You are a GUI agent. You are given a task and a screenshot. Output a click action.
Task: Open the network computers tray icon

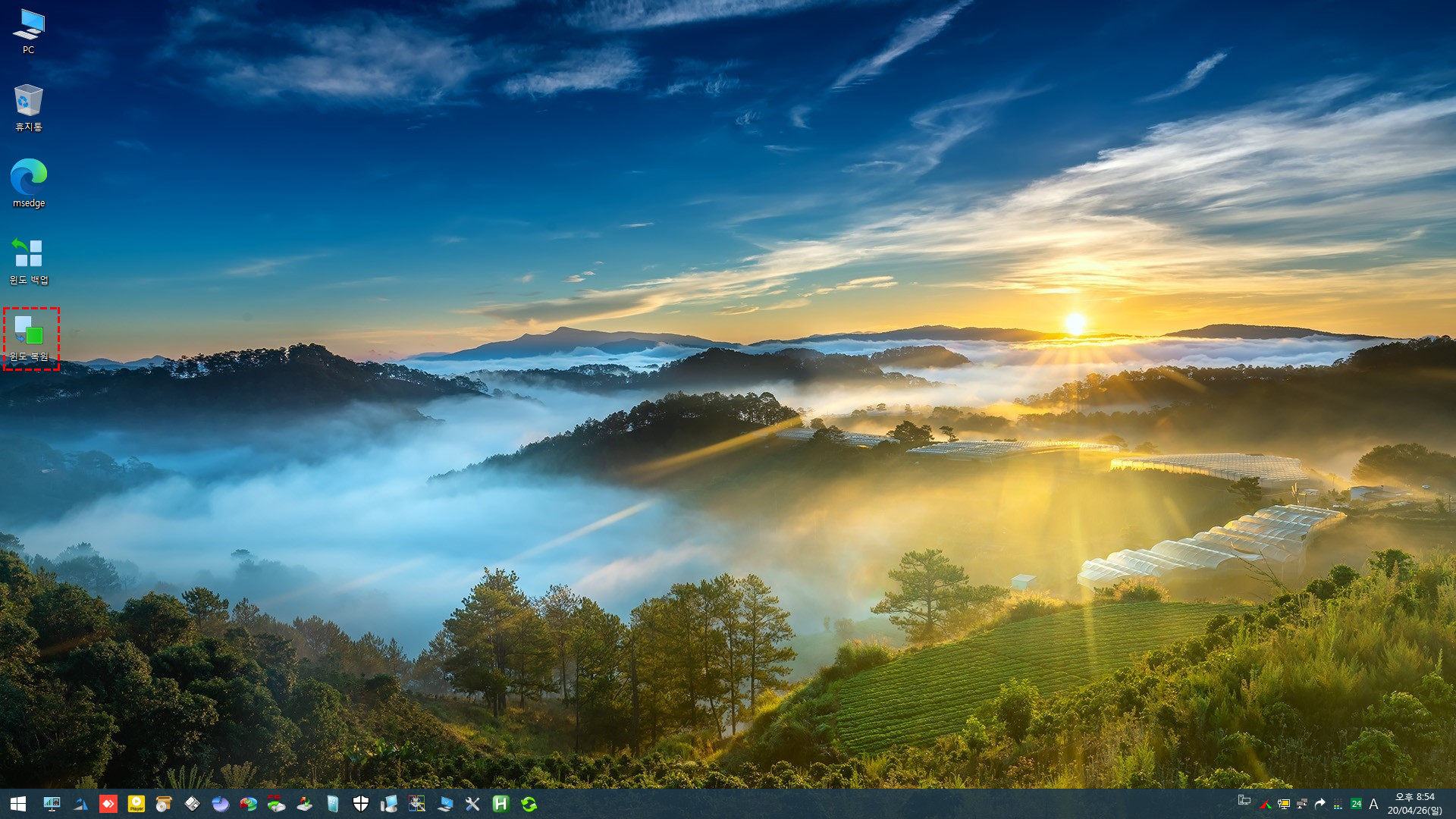pyautogui.click(x=1302, y=804)
